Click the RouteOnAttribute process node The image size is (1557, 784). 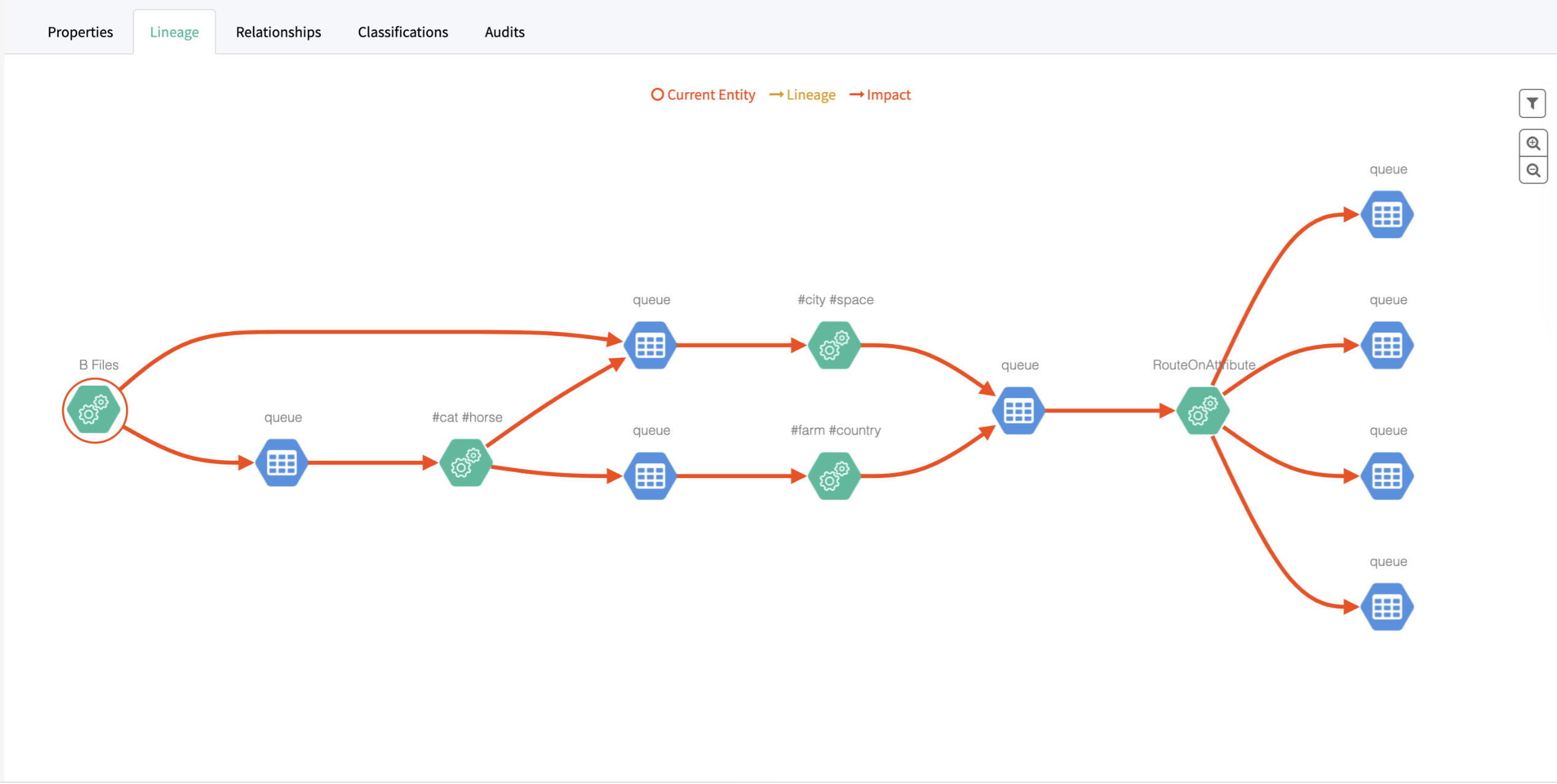(x=1202, y=410)
